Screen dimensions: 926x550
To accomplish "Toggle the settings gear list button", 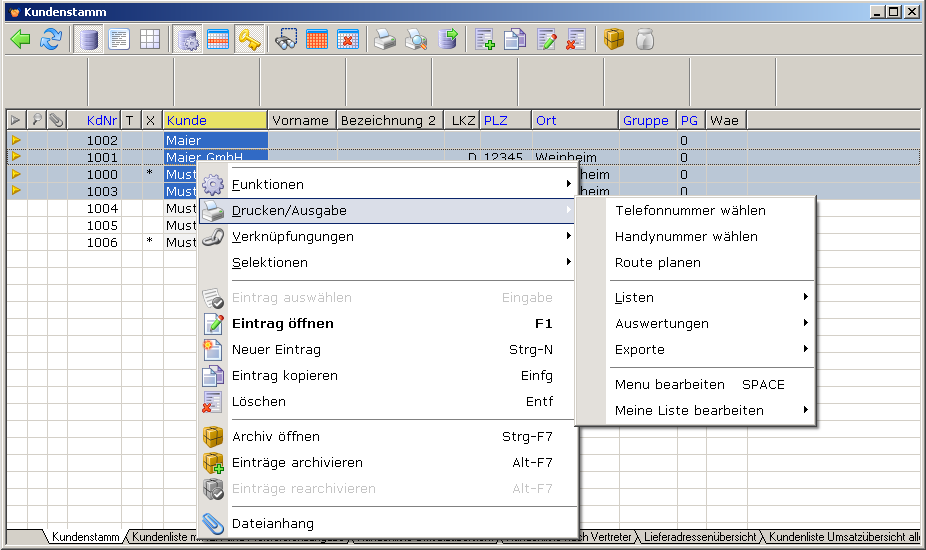I will pyautogui.click(x=187, y=39).
